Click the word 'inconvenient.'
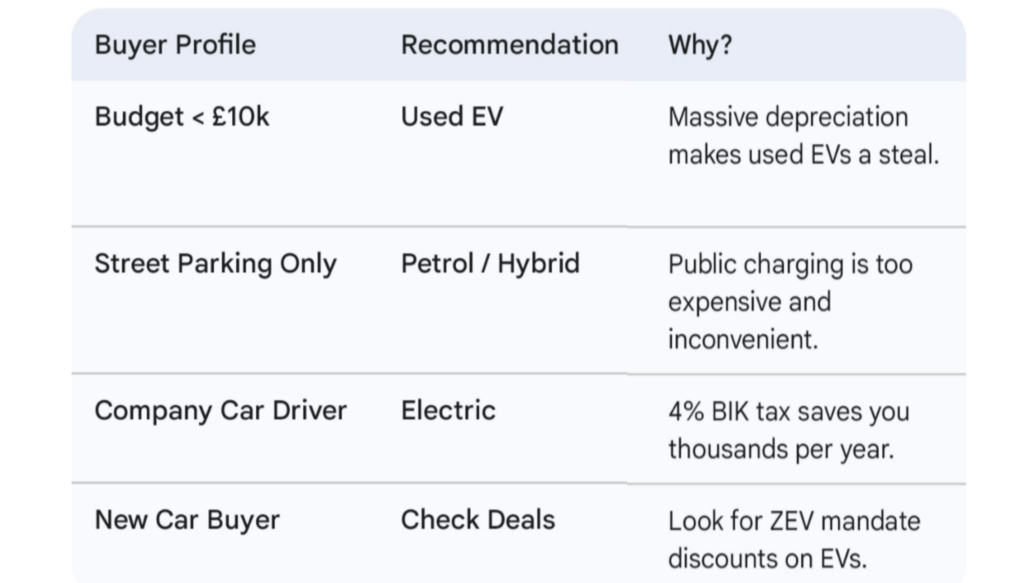 [742, 339]
